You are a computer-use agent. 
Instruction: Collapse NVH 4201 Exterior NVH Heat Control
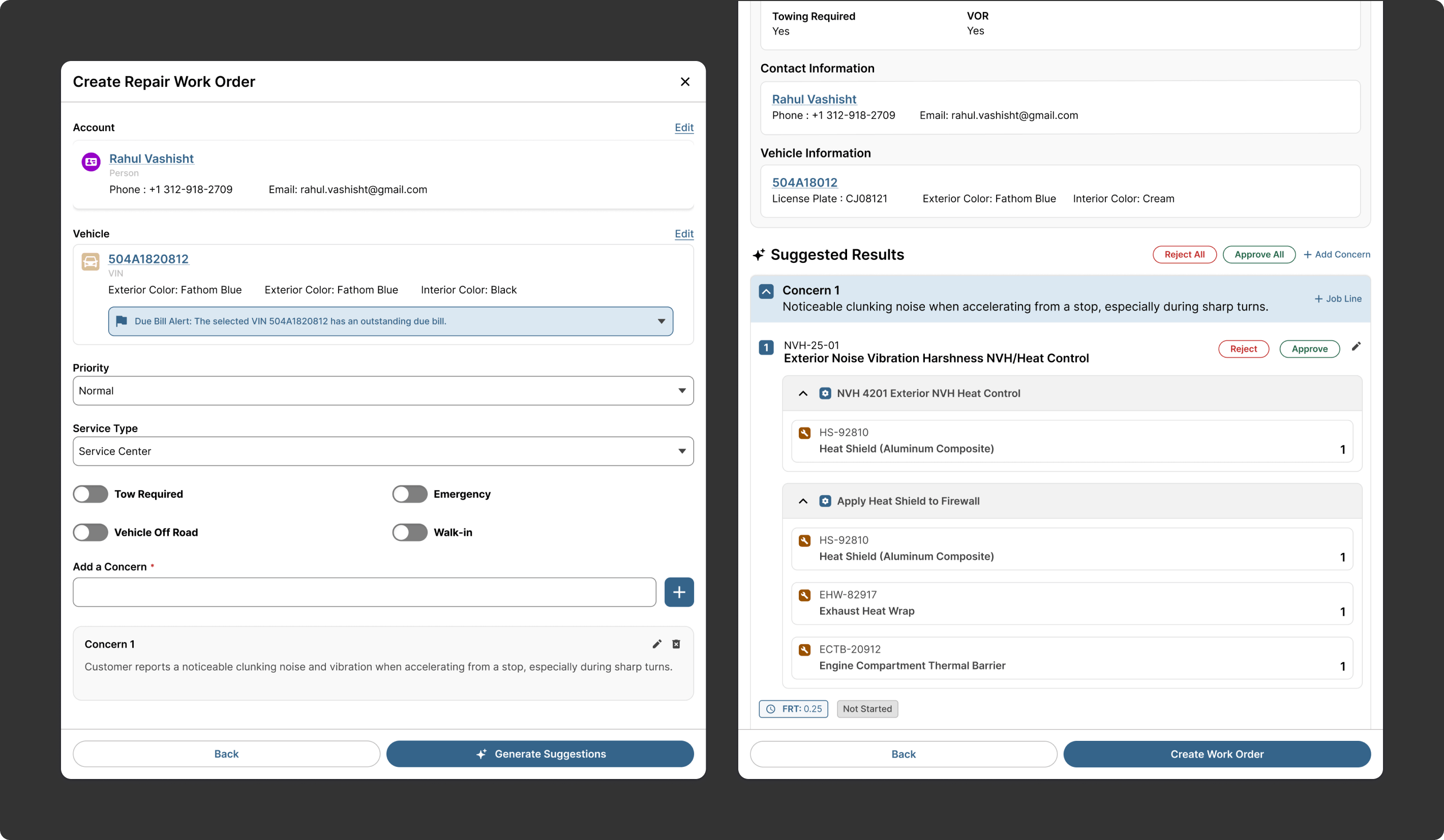tap(803, 394)
